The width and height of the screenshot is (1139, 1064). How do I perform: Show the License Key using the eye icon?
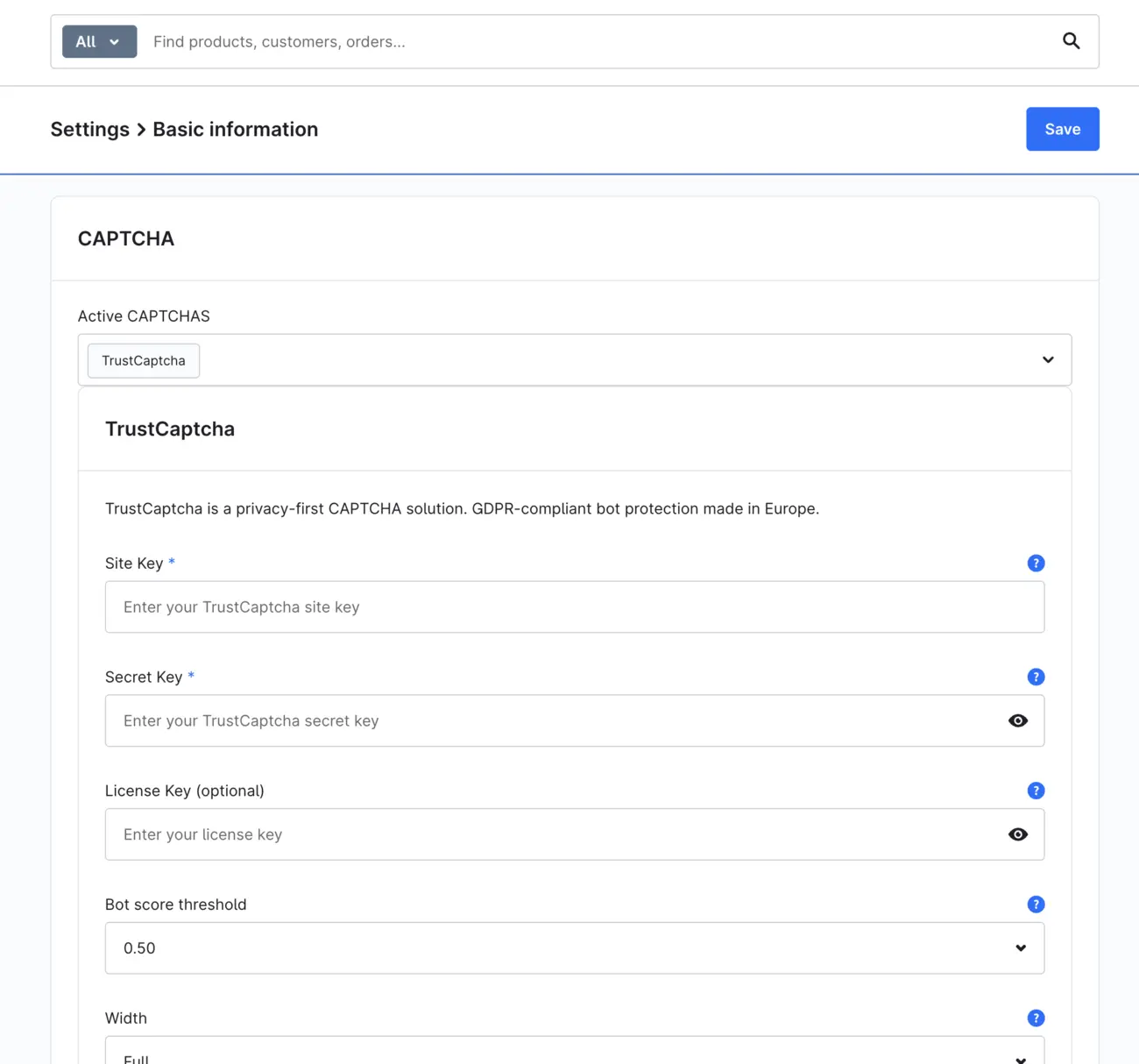click(x=1017, y=833)
